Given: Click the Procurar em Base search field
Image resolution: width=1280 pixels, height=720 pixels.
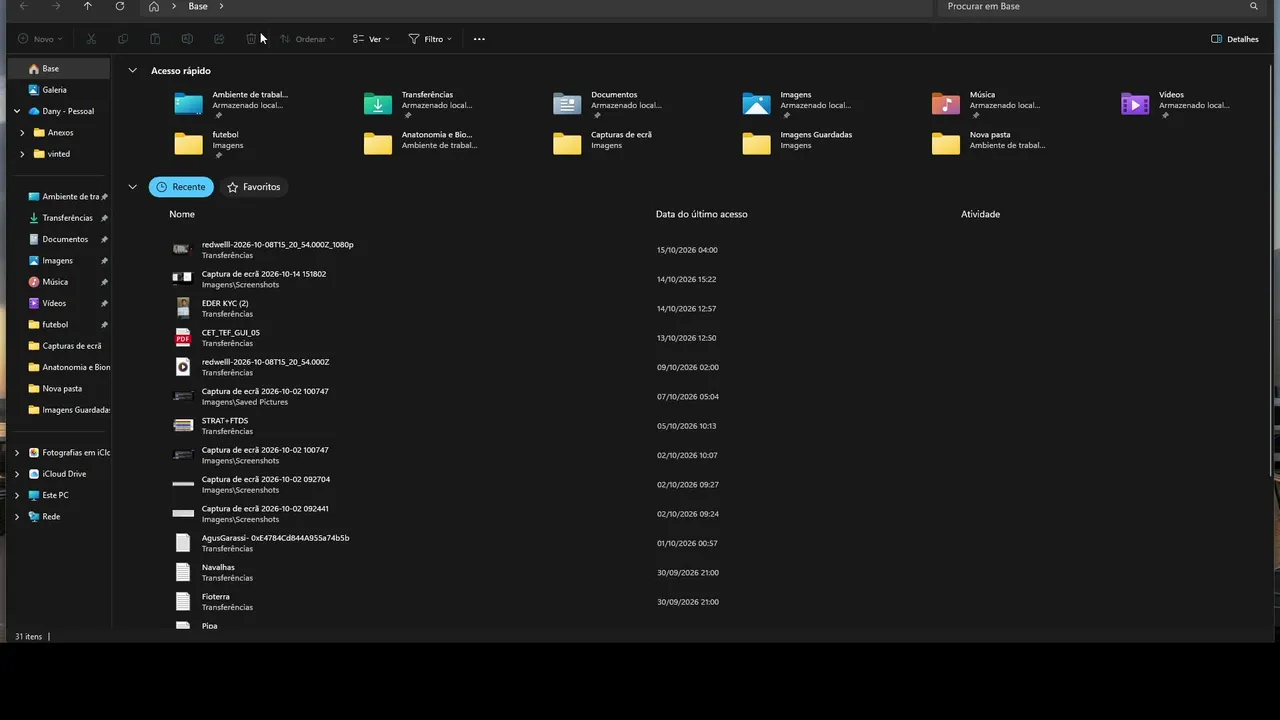Looking at the screenshot, I should [1100, 6].
